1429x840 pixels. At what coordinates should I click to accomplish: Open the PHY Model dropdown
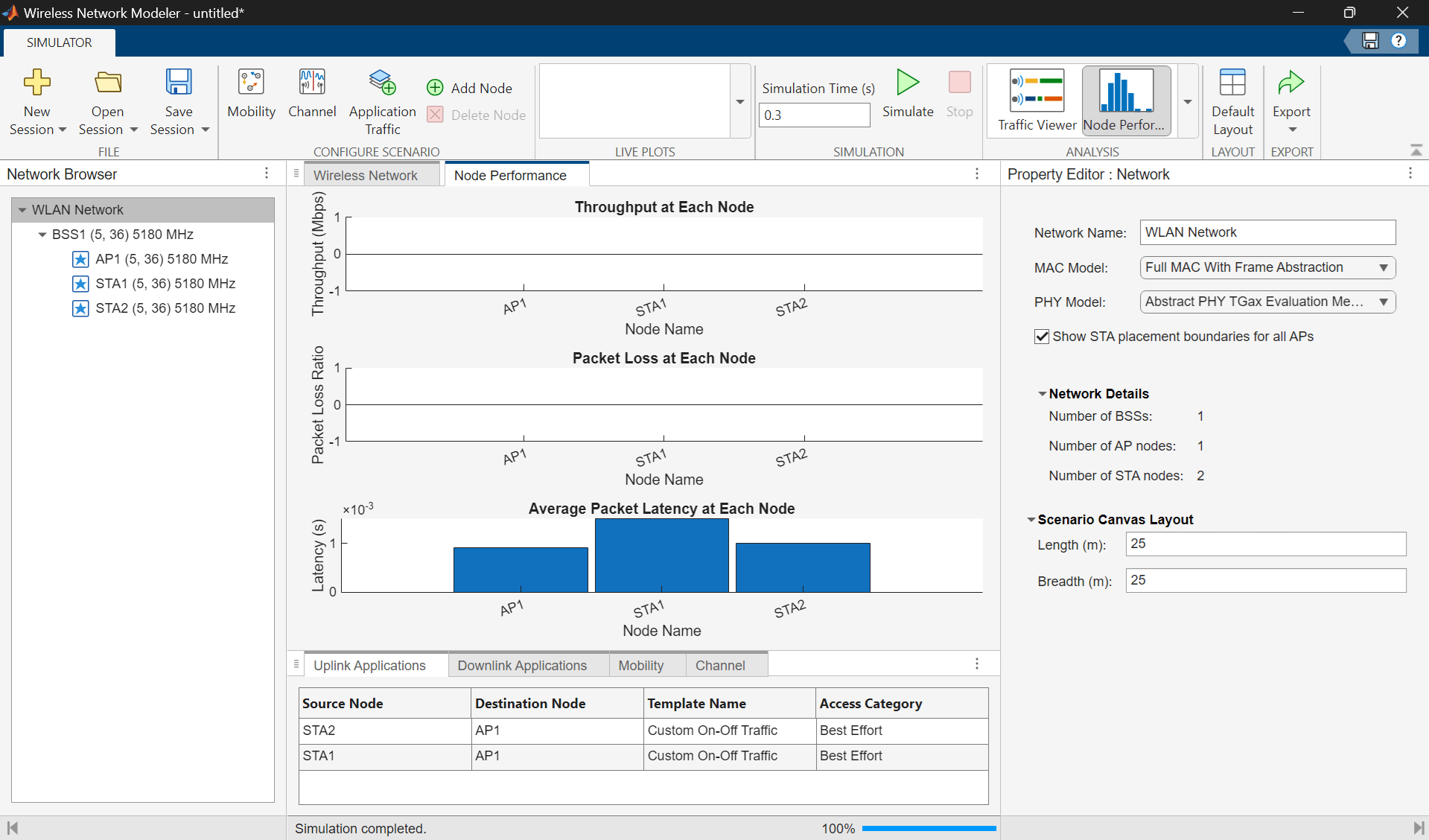click(x=1267, y=302)
